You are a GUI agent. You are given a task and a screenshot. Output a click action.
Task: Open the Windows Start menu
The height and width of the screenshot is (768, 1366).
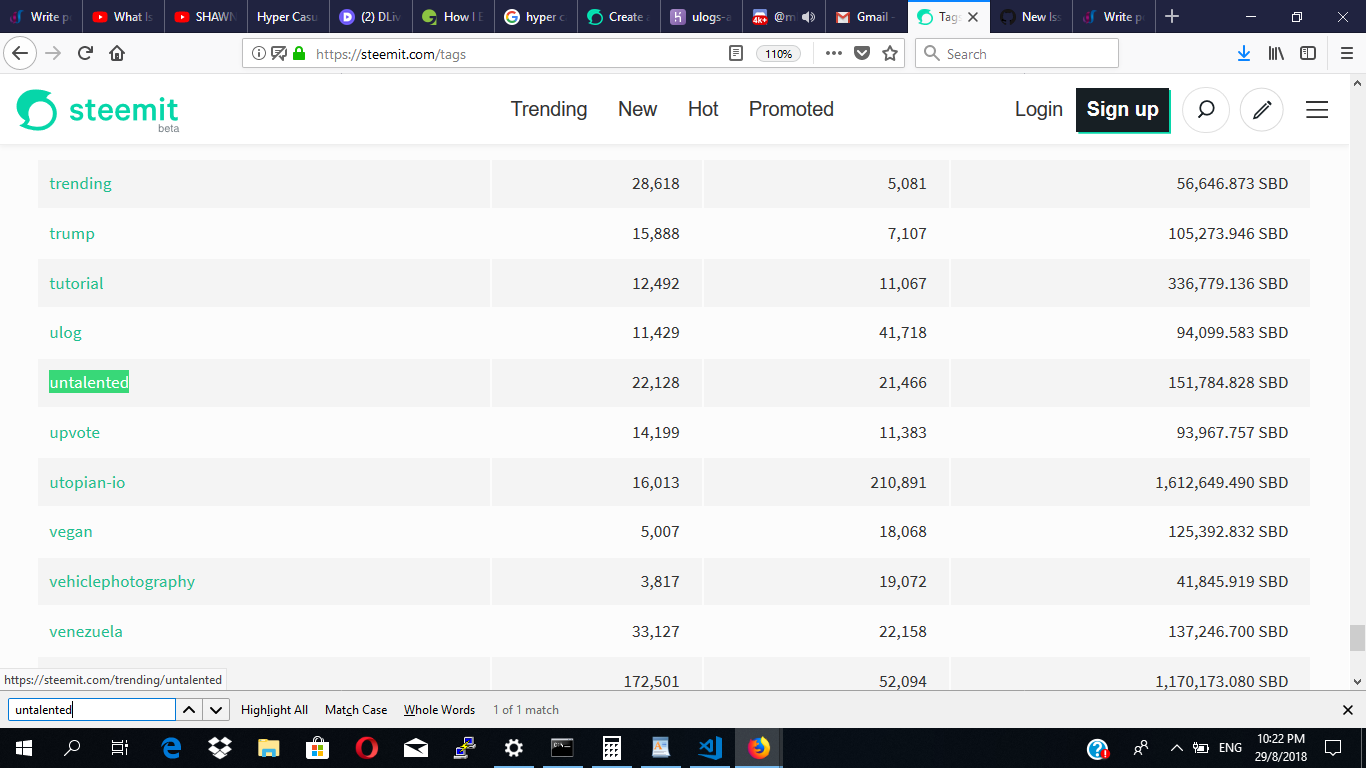coord(23,747)
